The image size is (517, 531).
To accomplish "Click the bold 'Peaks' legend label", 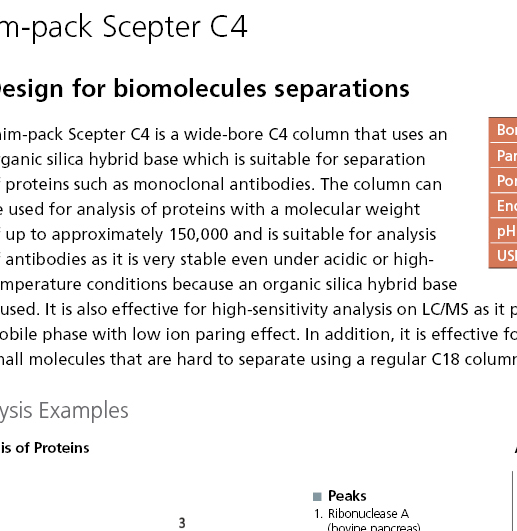I will [x=347, y=496].
